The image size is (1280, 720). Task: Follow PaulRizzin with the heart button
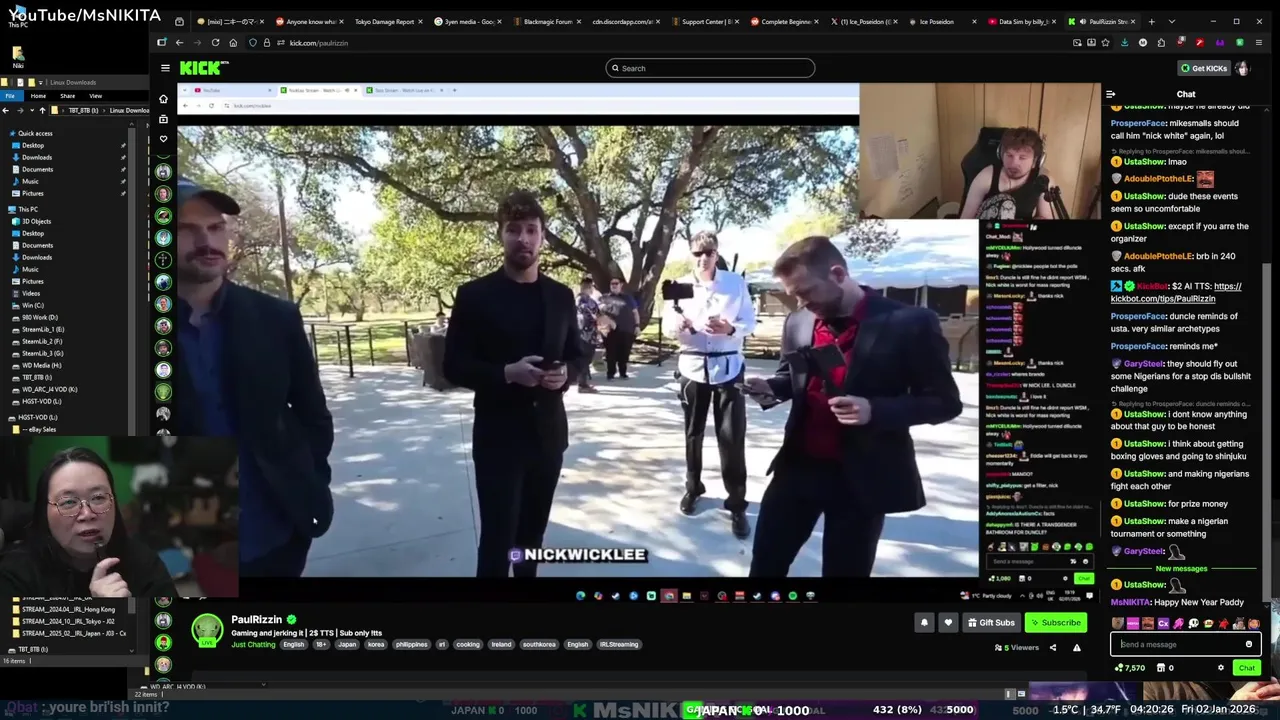point(948,622)
